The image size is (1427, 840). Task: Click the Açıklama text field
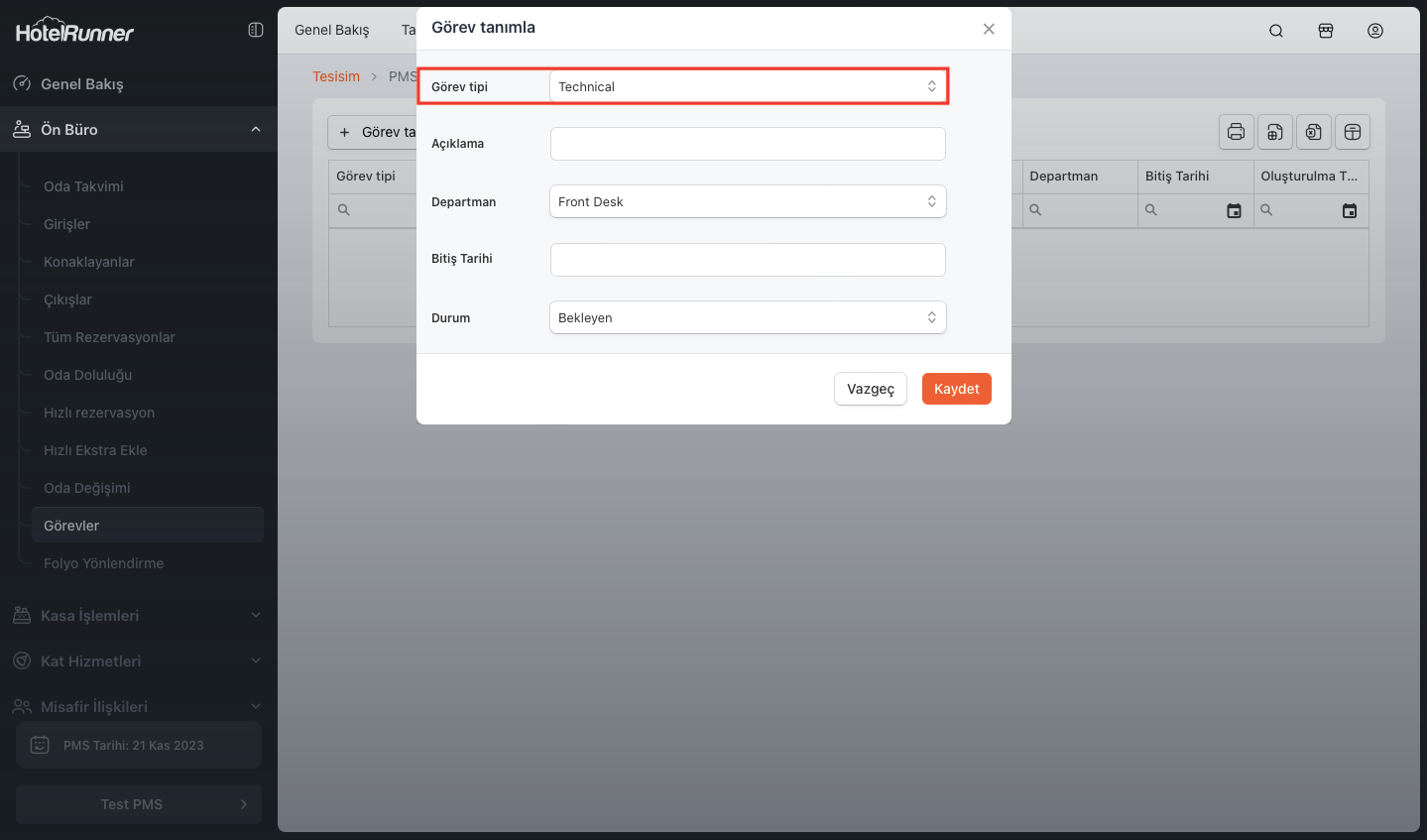[748, 144]
